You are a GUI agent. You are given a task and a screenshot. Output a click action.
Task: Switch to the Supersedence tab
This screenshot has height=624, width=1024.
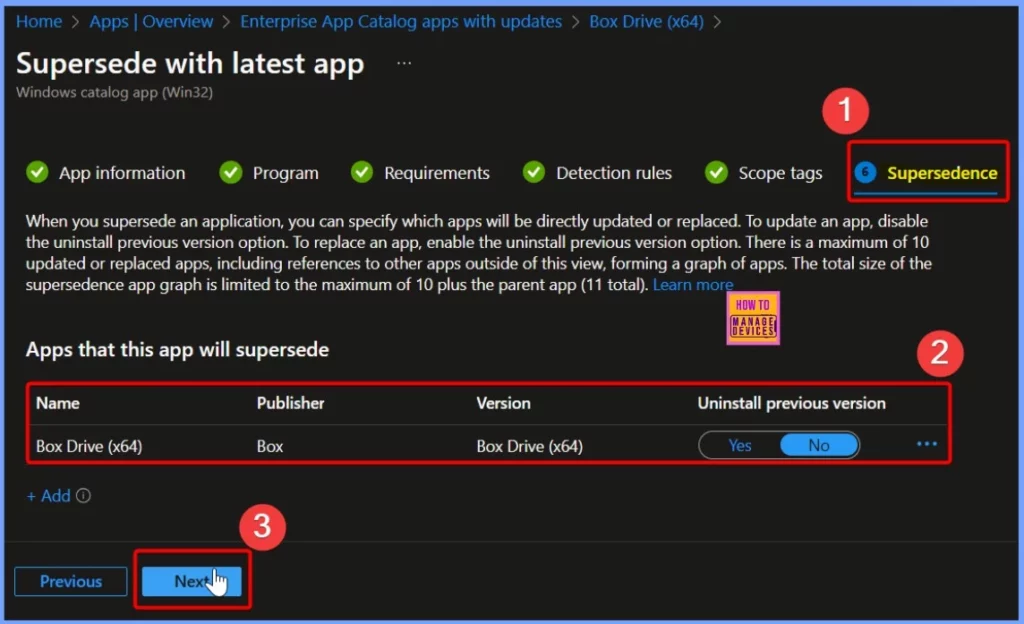point(941,173)
